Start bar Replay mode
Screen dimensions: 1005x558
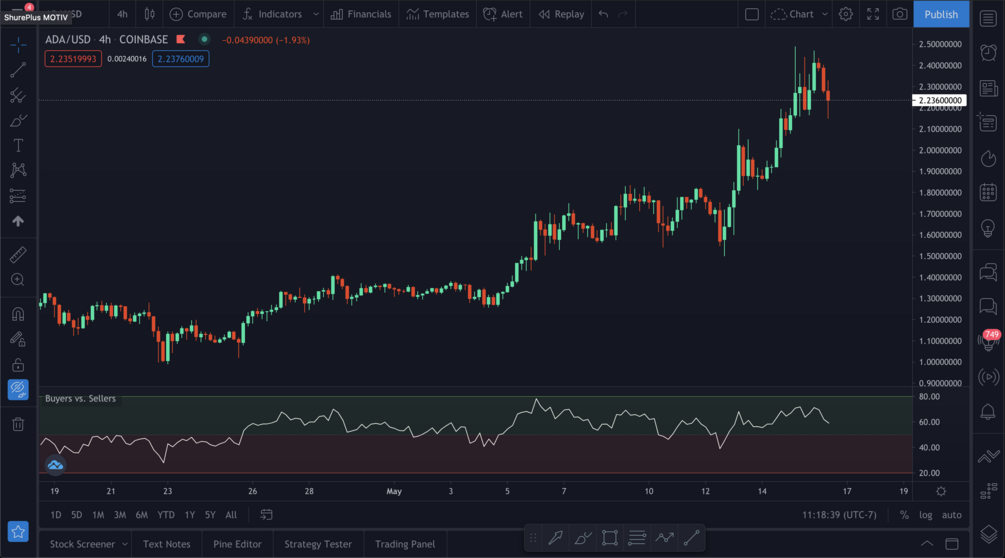pos(561,14)
